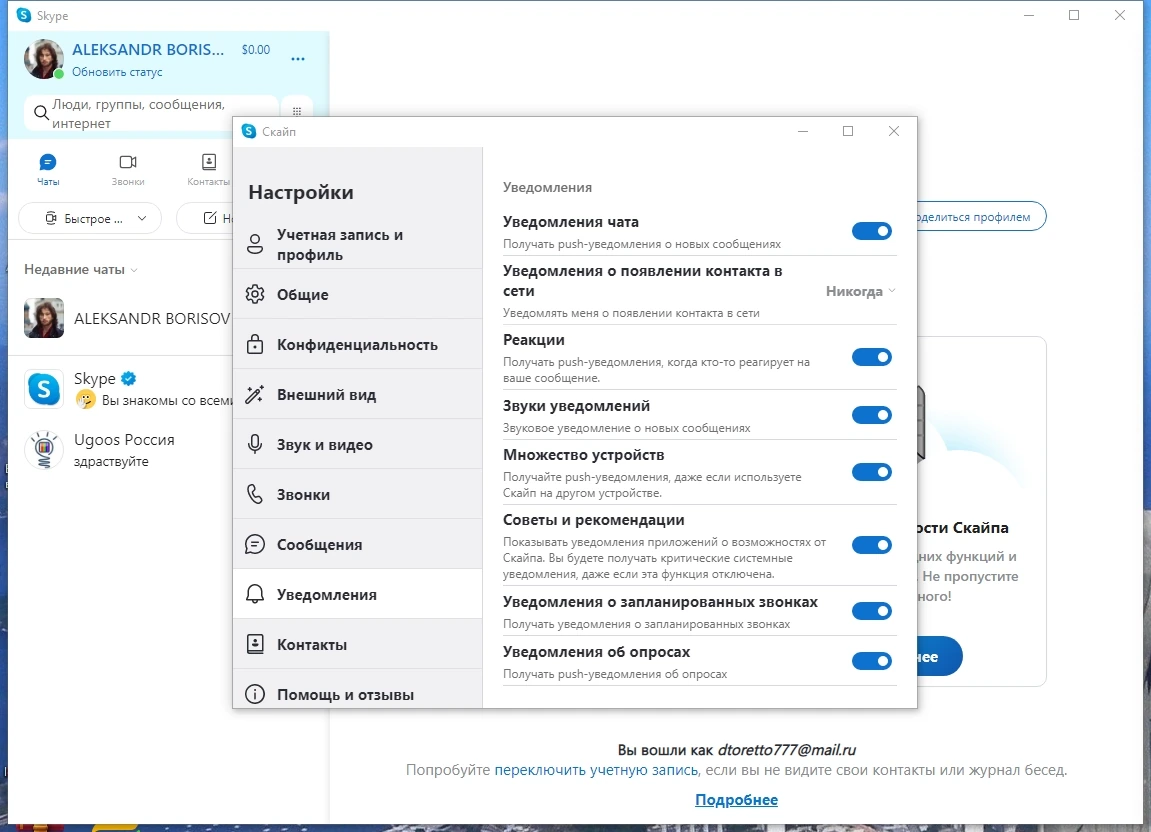Screen dimensions: 1151x832
Task: Click the new chat pencil icon
Action: pyautogui.click(x=210, y=218)
